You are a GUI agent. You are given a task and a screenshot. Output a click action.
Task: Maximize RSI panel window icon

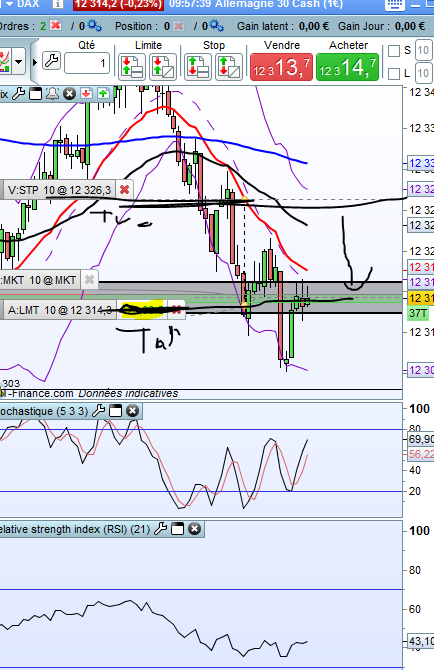177,529
